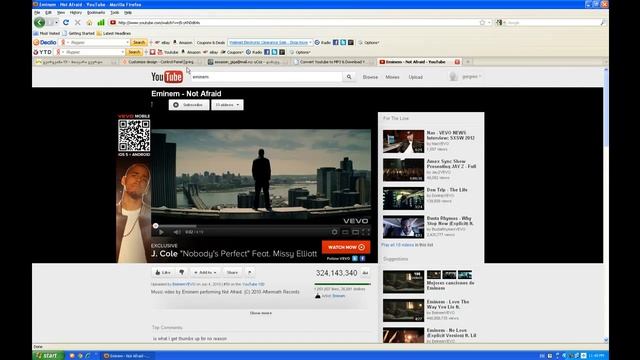Bookmark the page with the star icon
Viewport: 640px width, 360px height.
482,22
